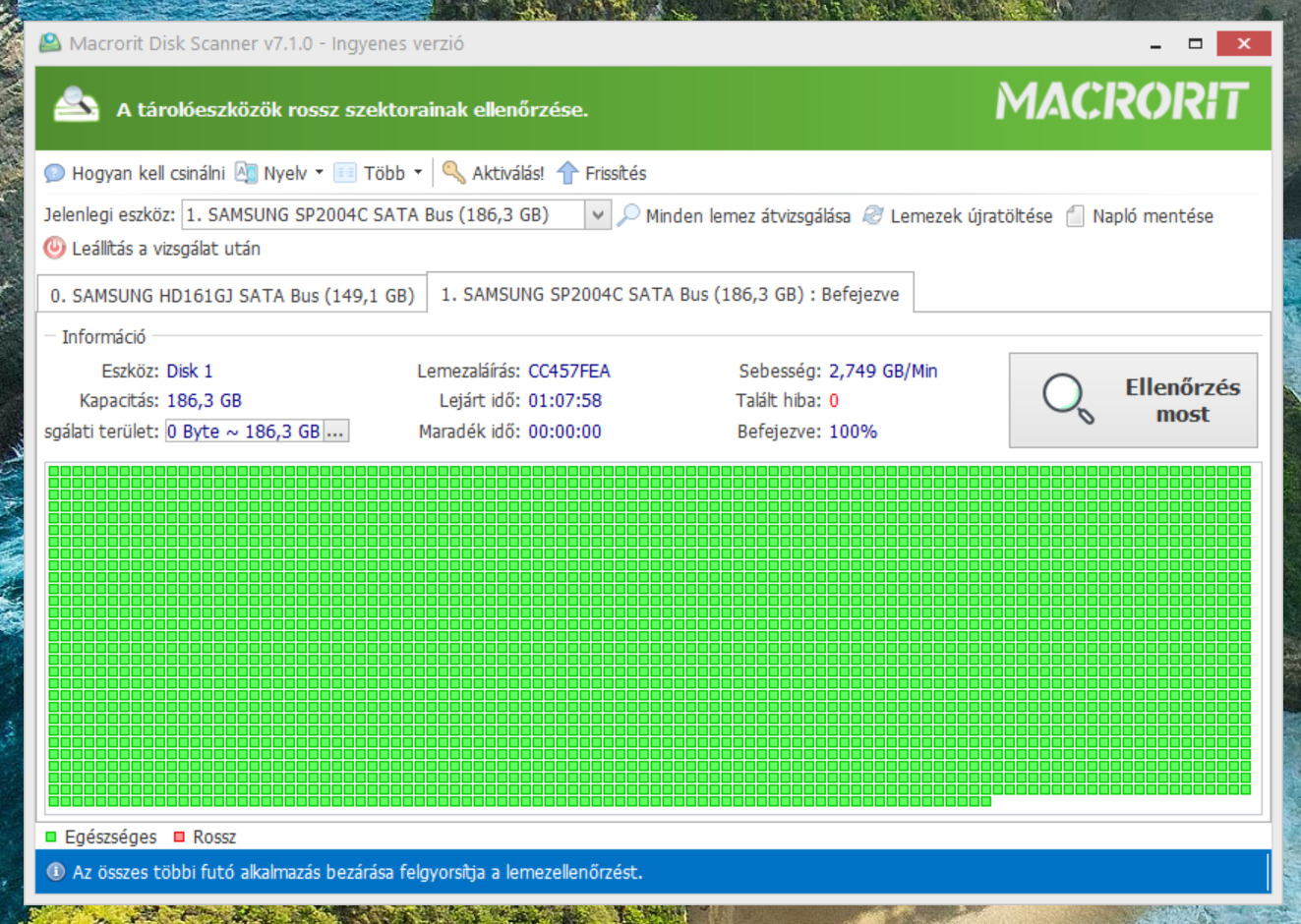Open the Több dropdown menu
The image size is (1301, 924).
(x=392, y=174)
